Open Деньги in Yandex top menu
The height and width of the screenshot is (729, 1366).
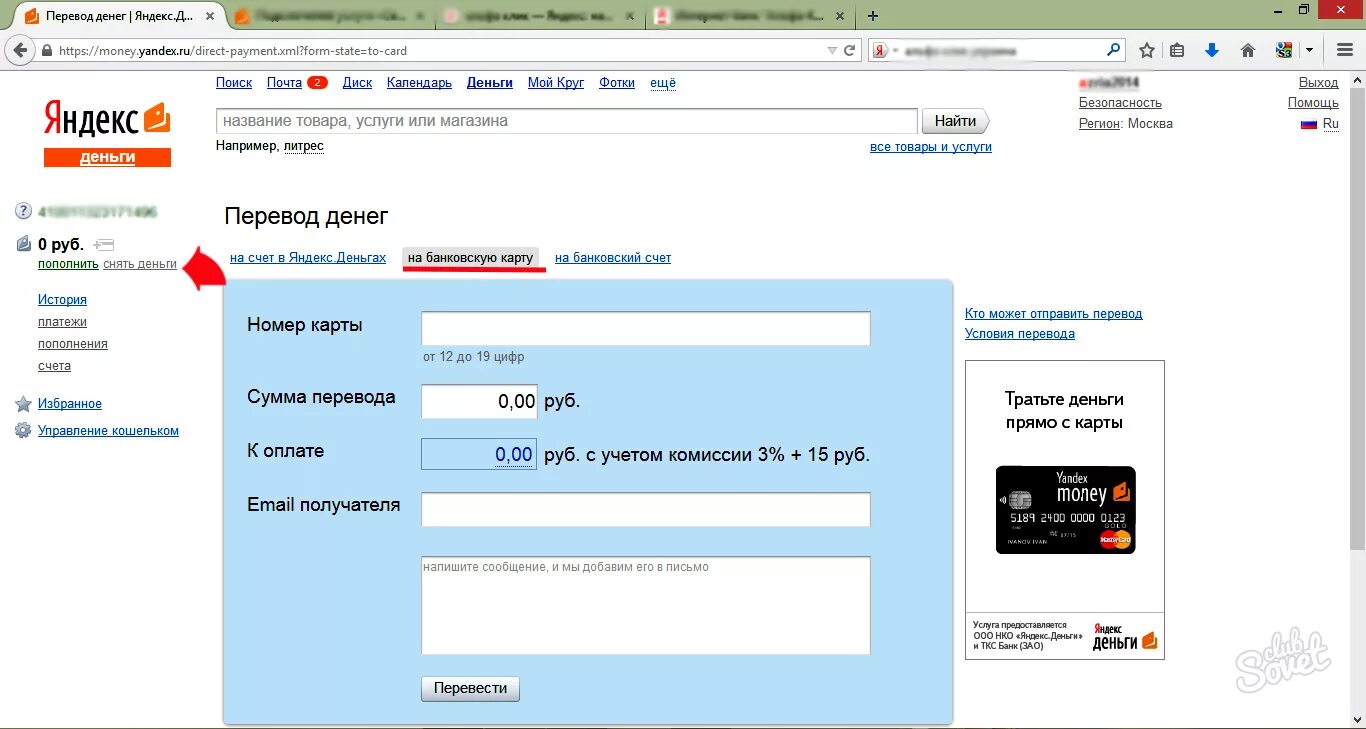pos(490,83)
